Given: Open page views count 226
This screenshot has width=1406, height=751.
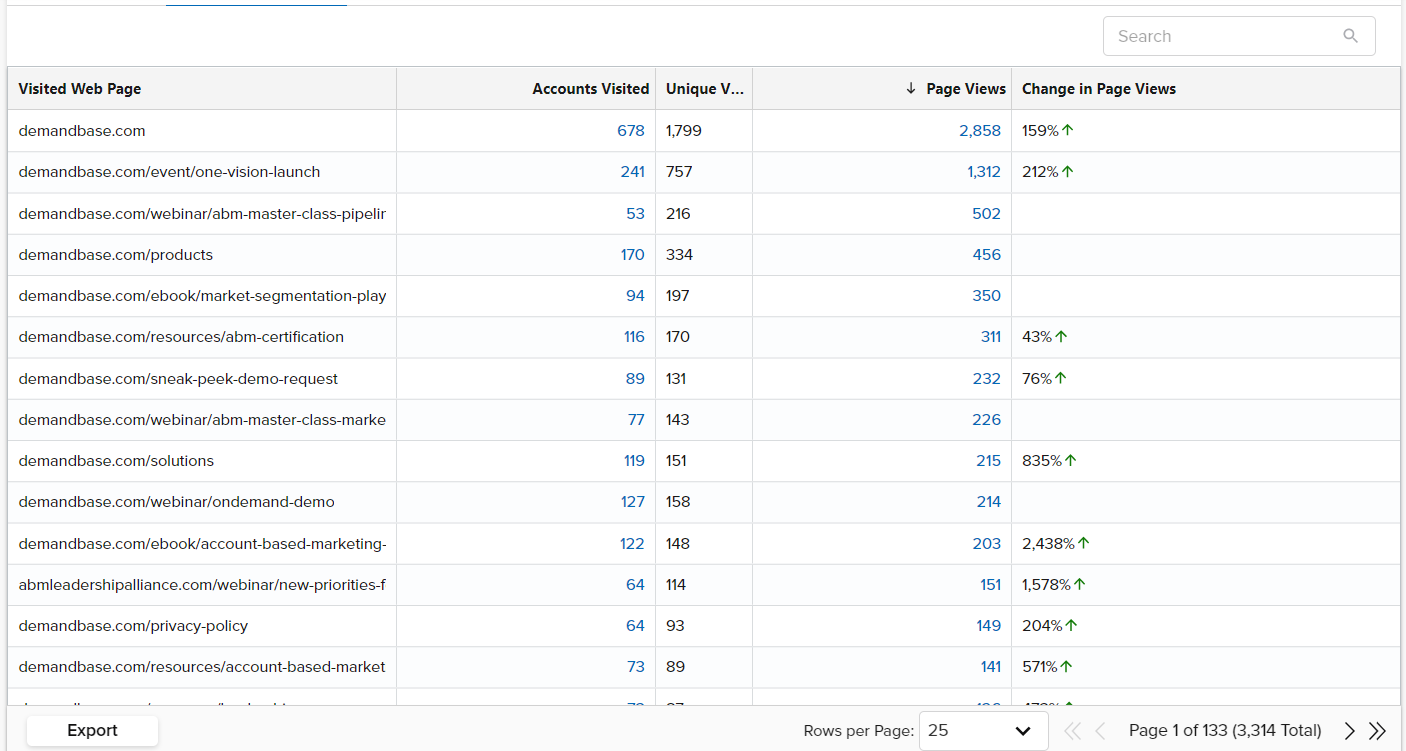Looking at the screenshot, I should 986,420.
